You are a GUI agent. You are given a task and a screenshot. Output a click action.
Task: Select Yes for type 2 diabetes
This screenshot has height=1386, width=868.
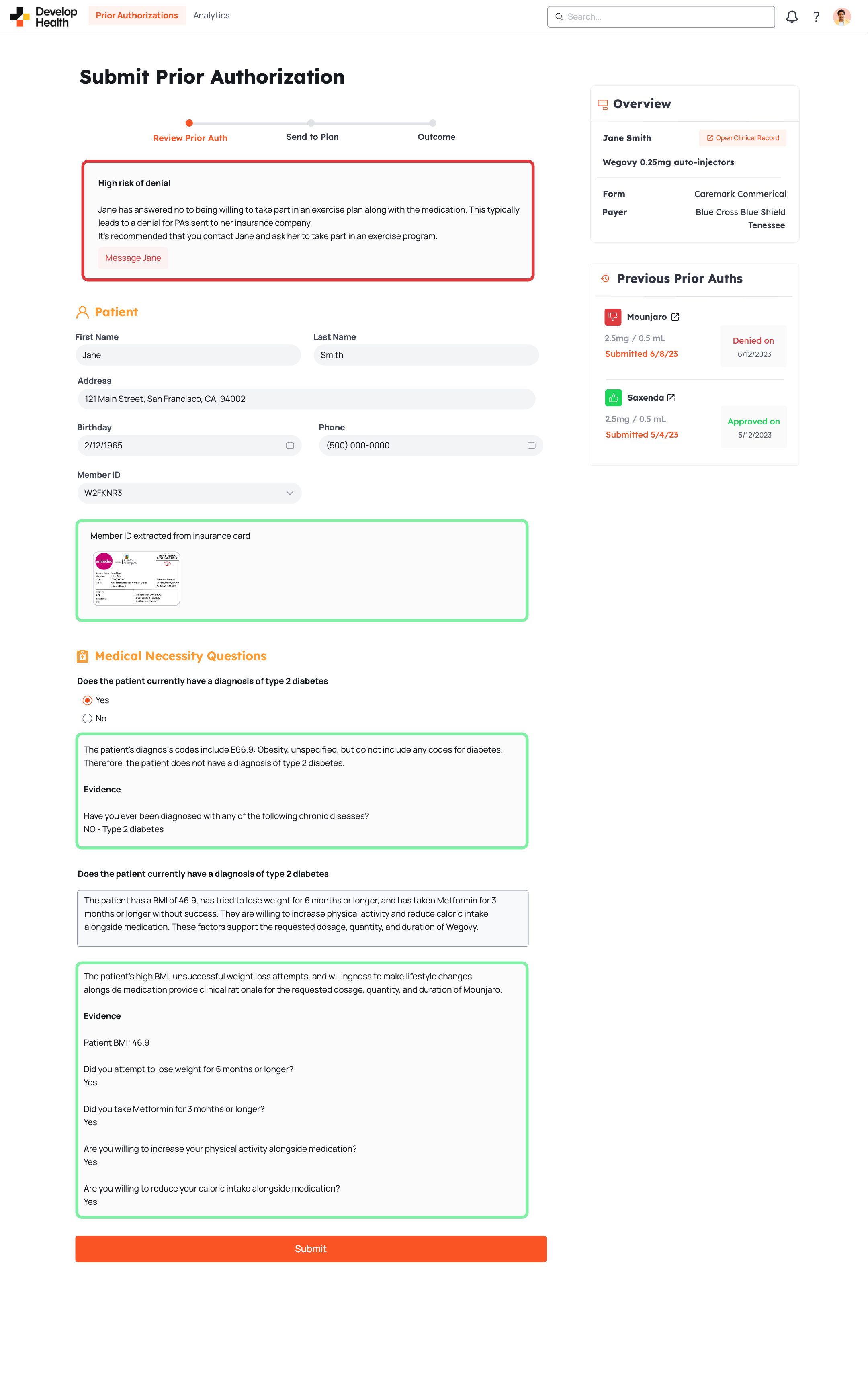pyautogui.click(x=87, y=700)
